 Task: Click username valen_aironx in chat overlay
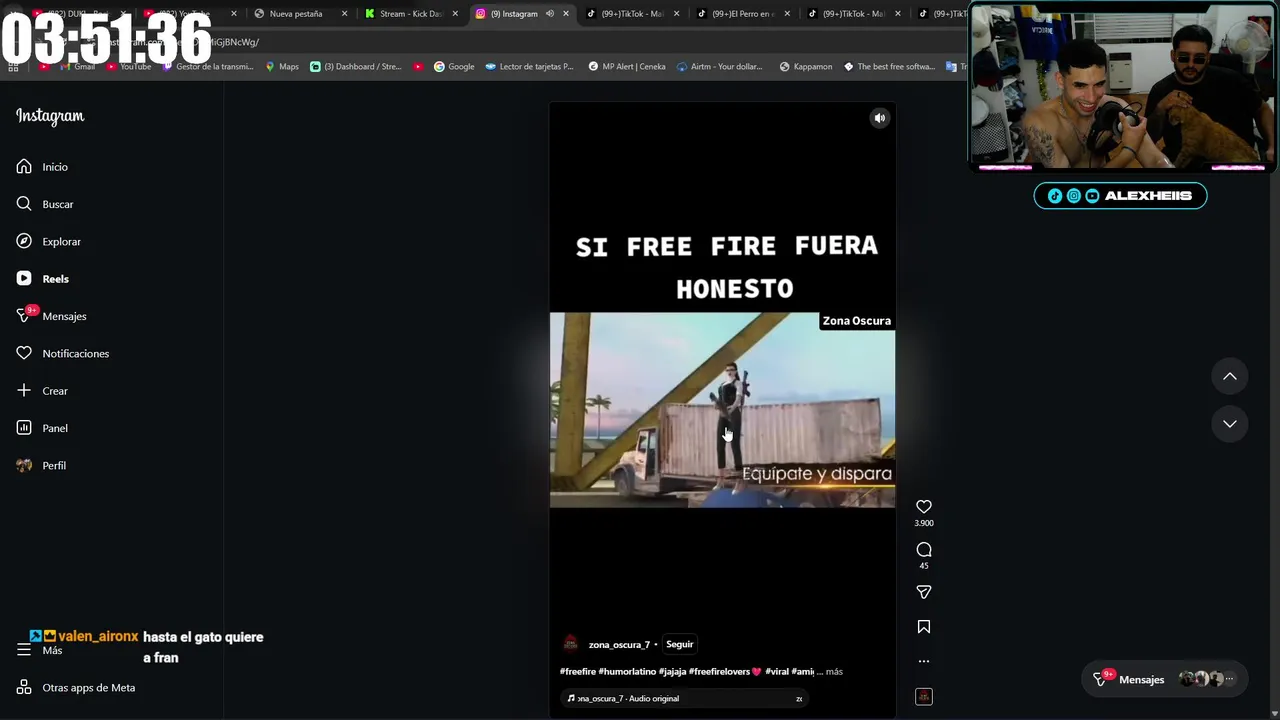tap(98, 637)
